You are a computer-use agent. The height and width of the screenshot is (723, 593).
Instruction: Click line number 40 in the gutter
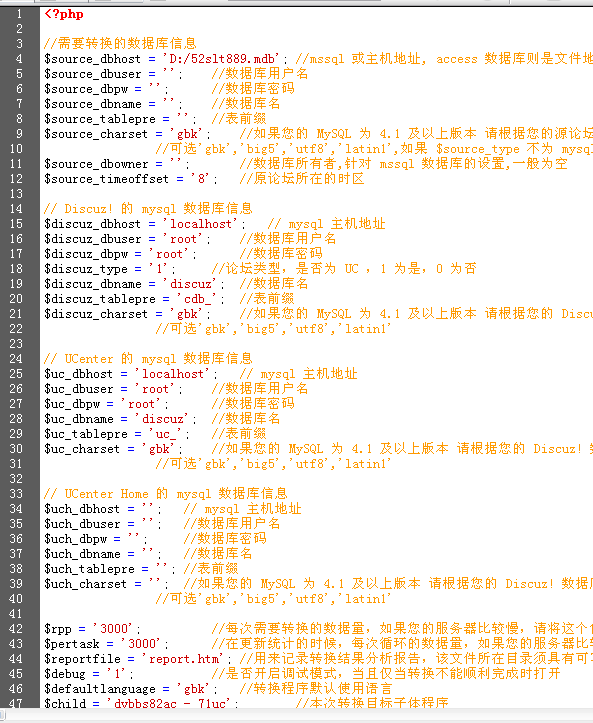[16, 599]
